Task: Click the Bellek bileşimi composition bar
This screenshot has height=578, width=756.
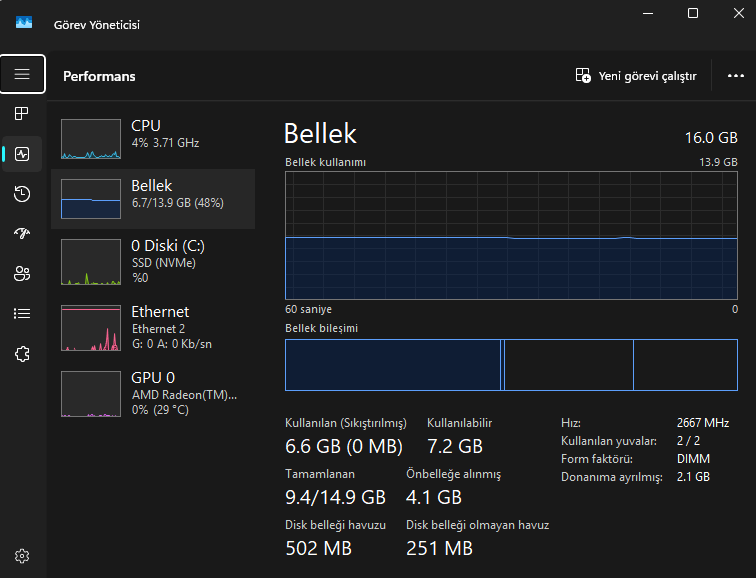Action: [x=511, y=364]
